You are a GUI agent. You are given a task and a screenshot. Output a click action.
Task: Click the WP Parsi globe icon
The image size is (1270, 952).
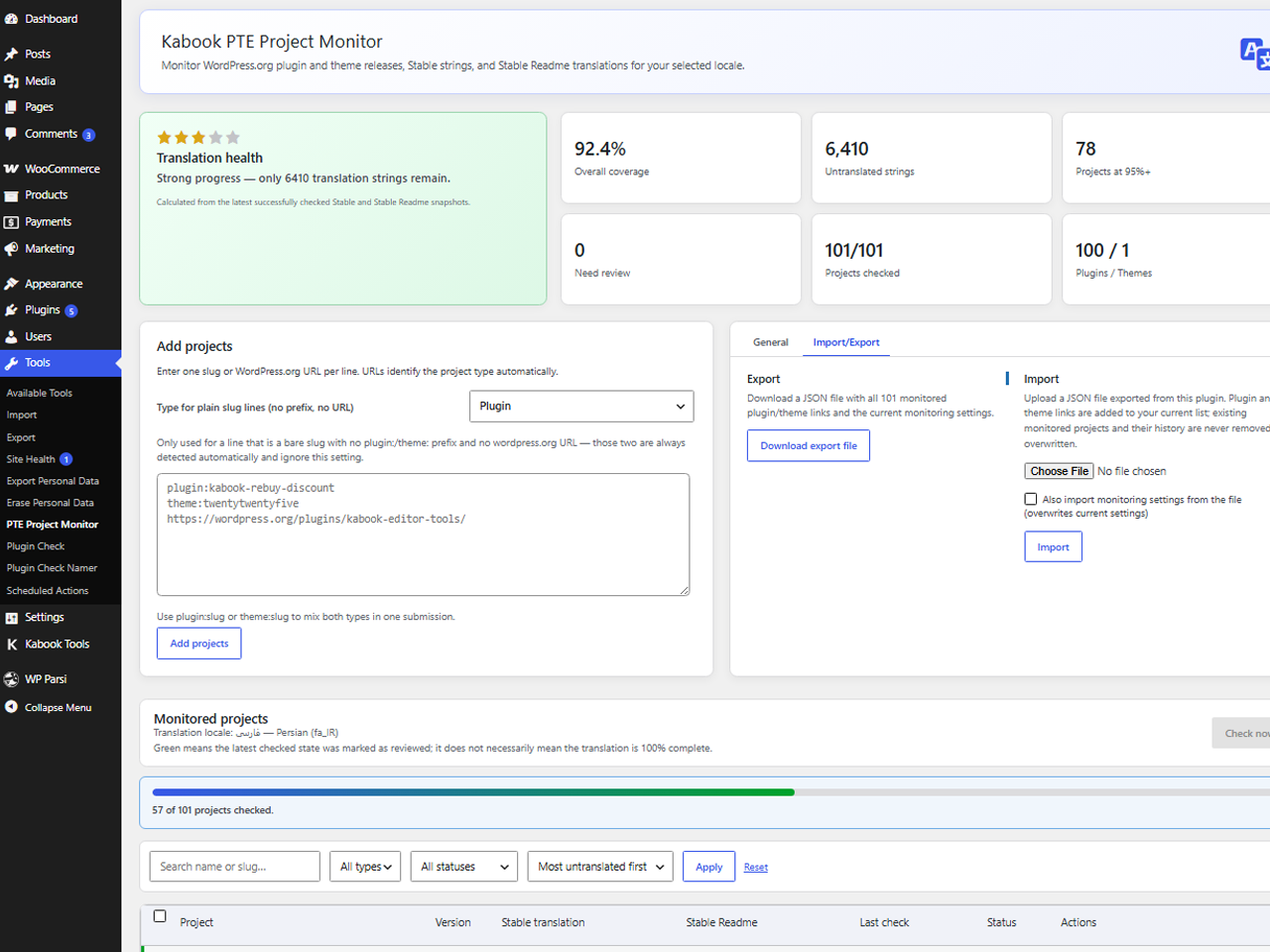point(11,679)
